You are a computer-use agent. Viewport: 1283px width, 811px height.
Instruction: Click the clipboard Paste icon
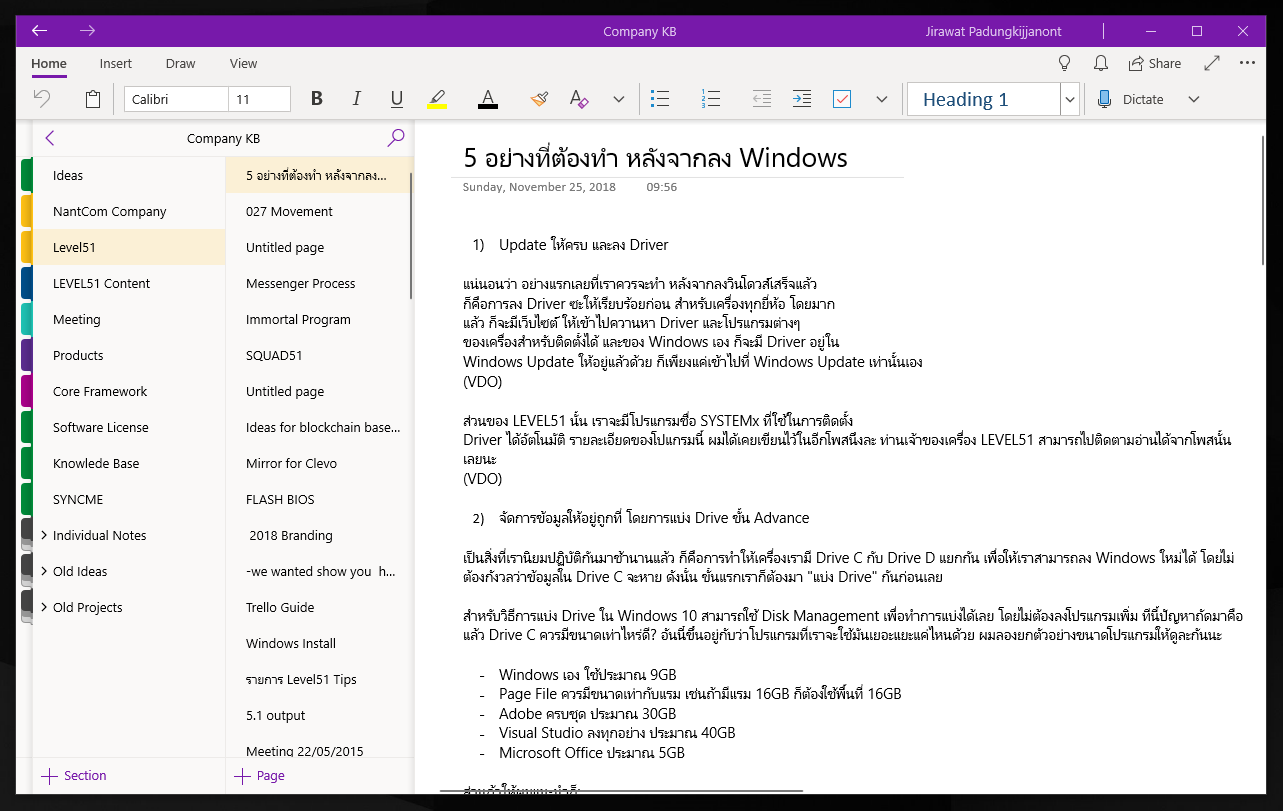[x=93, y=99]
